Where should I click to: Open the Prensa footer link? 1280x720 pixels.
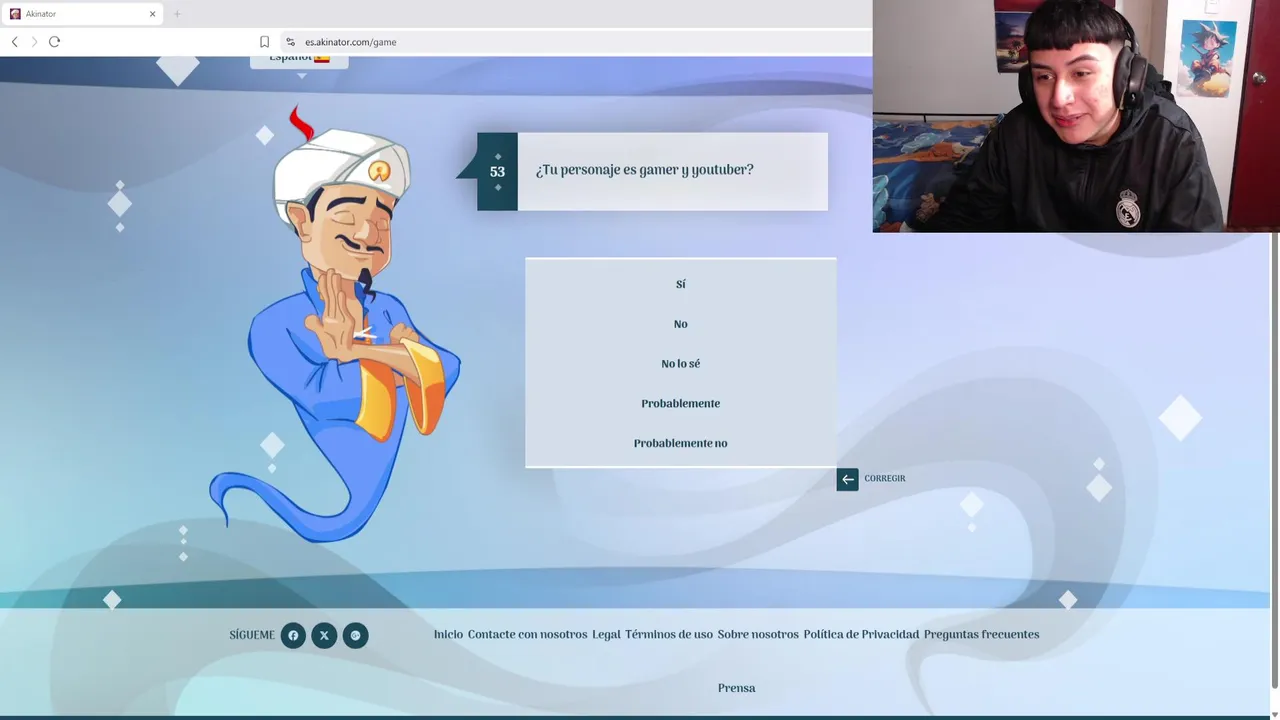736,688
